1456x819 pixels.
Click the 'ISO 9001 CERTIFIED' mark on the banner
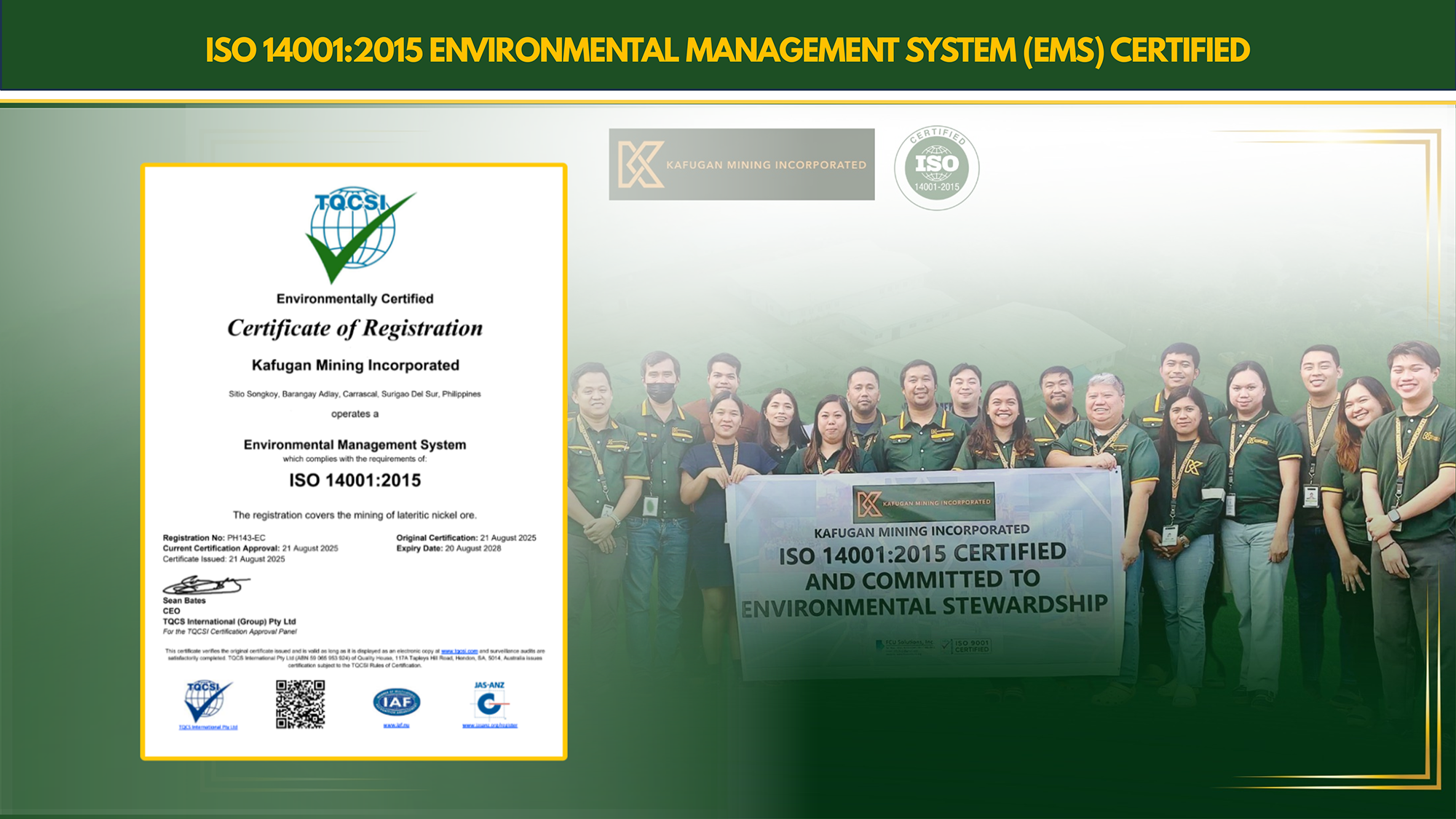[965, 646]
